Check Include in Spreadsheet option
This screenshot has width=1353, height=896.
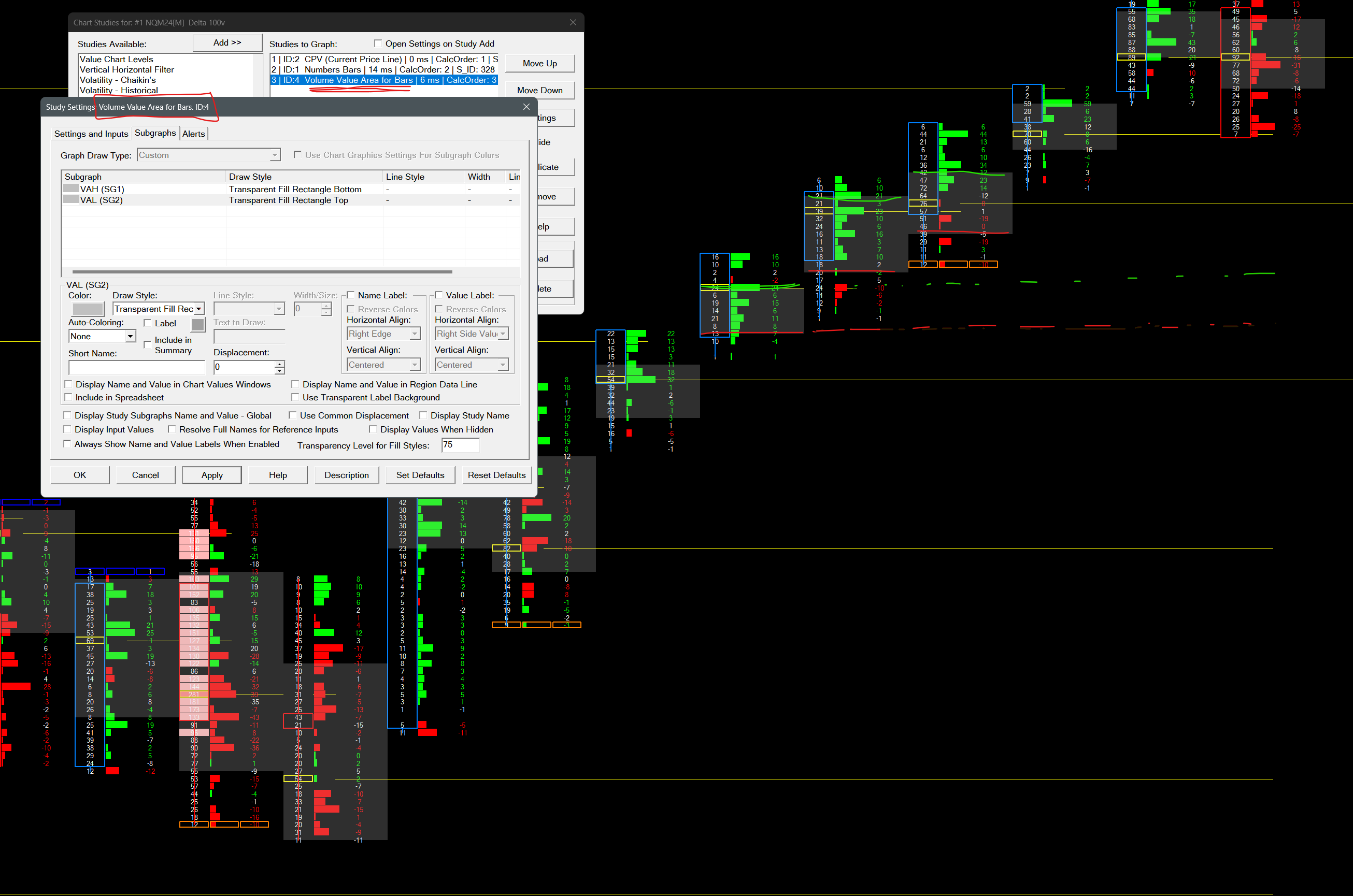tap(68, 397)
